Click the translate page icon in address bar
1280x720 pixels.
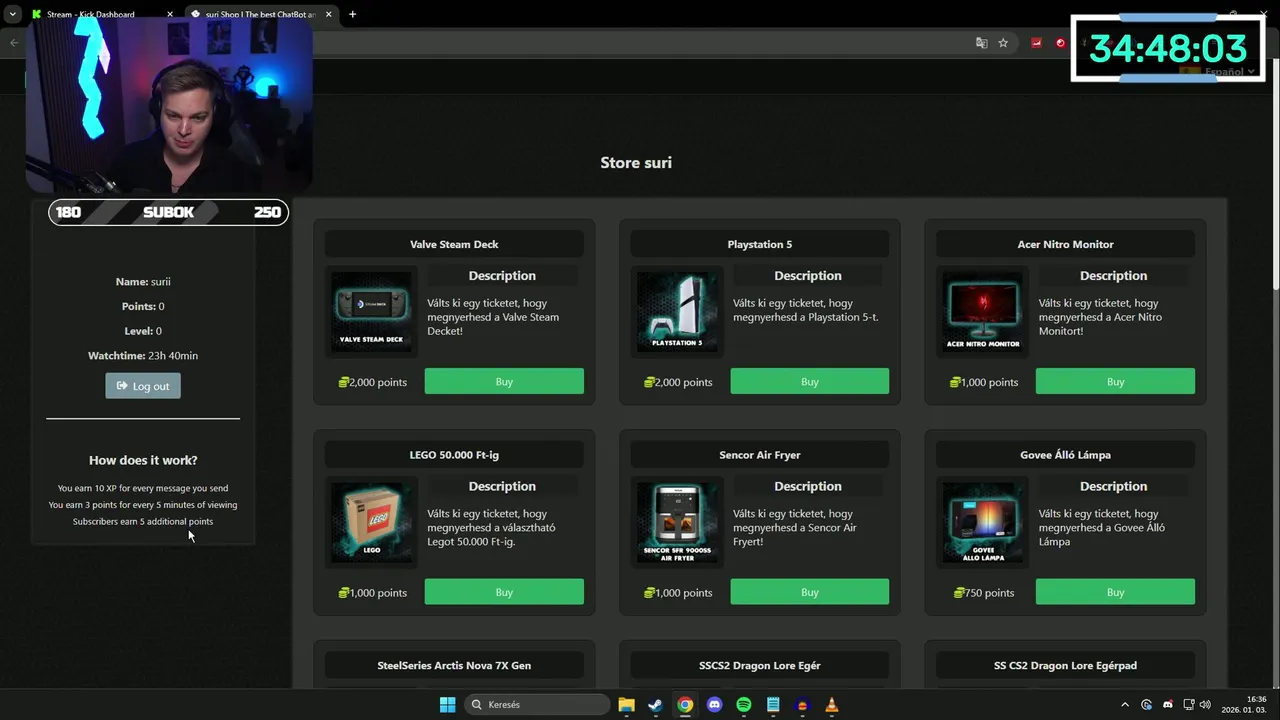(x=981, y=43)
